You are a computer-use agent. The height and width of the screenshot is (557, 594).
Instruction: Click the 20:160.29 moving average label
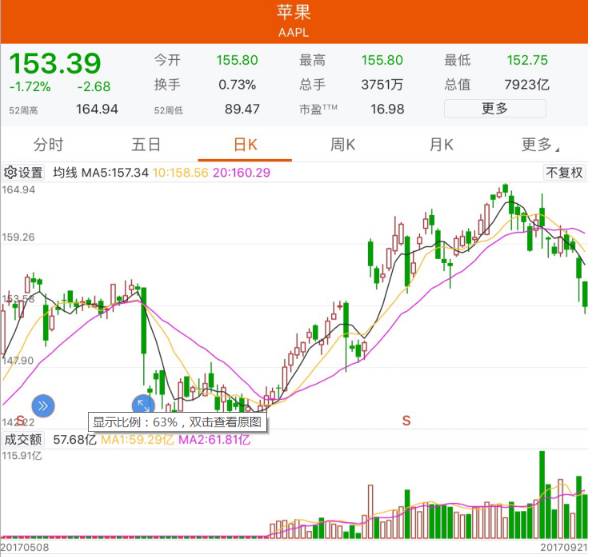pyautogui.click(x=242, y=173)
